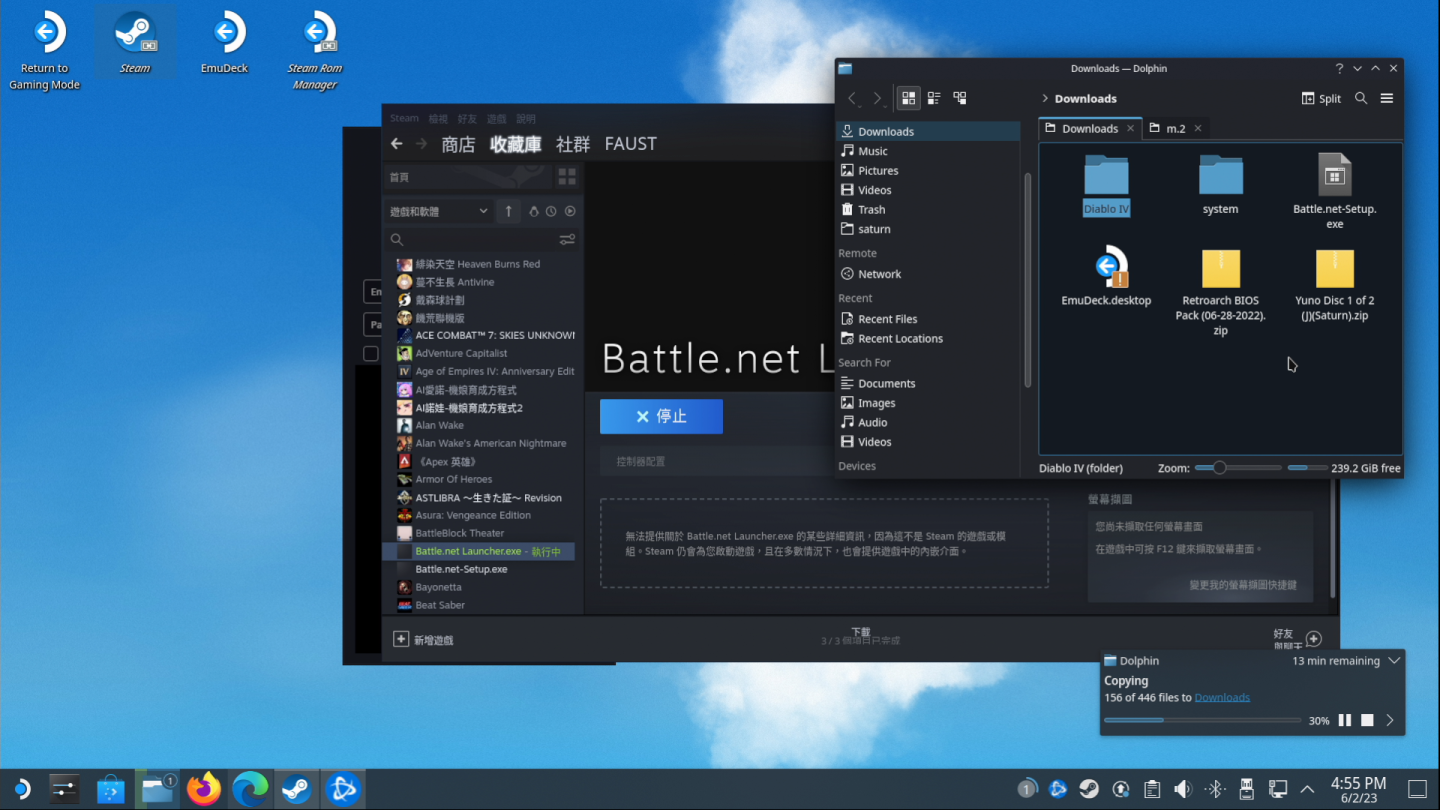Switch Dolphin to Icons view mode
This screenshot has width=1440, height=810.
point(908,98)
